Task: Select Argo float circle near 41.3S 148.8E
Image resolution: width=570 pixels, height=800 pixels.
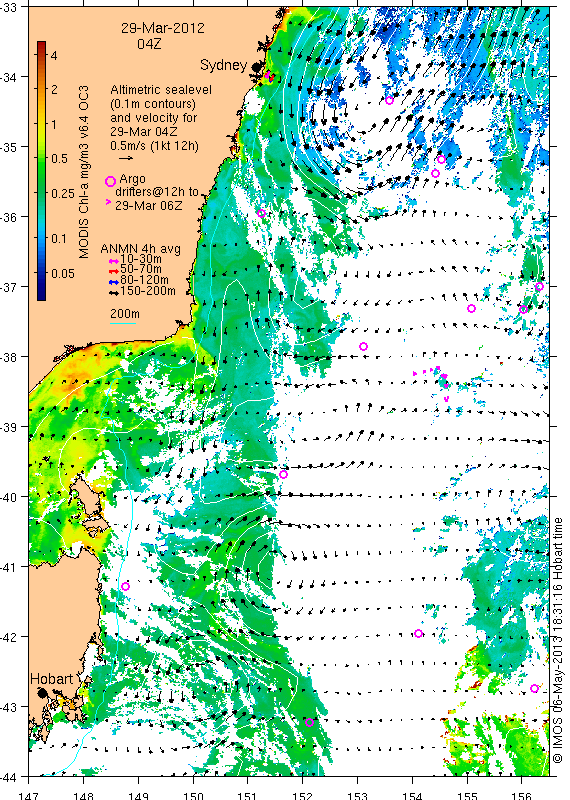Action: [125, 587]
